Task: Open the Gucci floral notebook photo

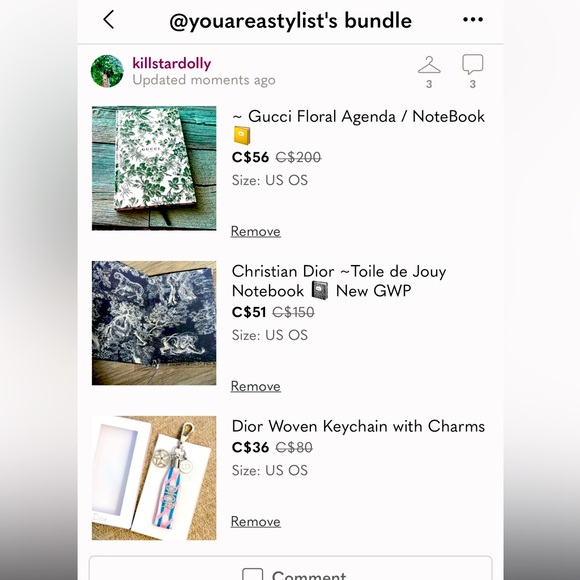Action: pyautogui.click(x=154, y=168)
